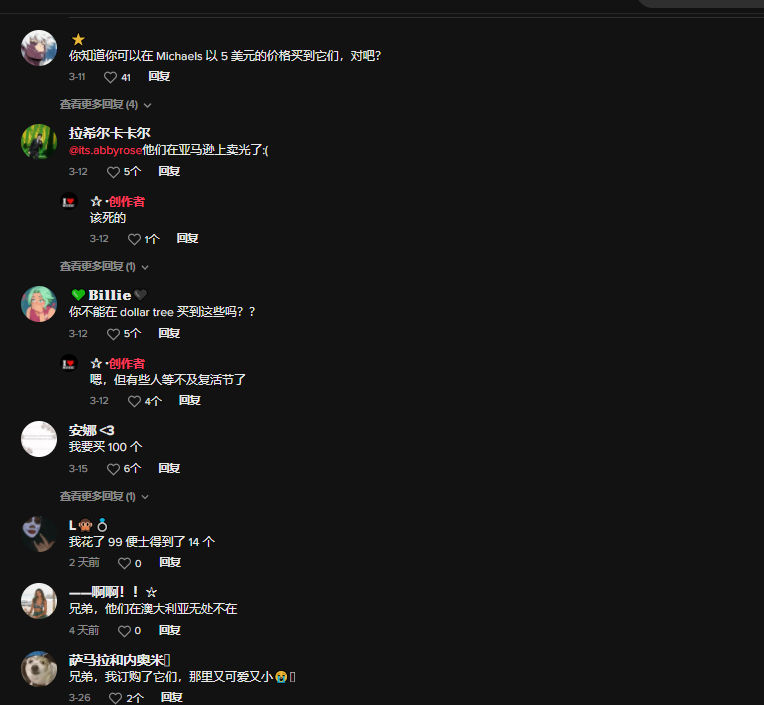Like the 99 pence comment
The image size is (764, 705).
(125, 563)
